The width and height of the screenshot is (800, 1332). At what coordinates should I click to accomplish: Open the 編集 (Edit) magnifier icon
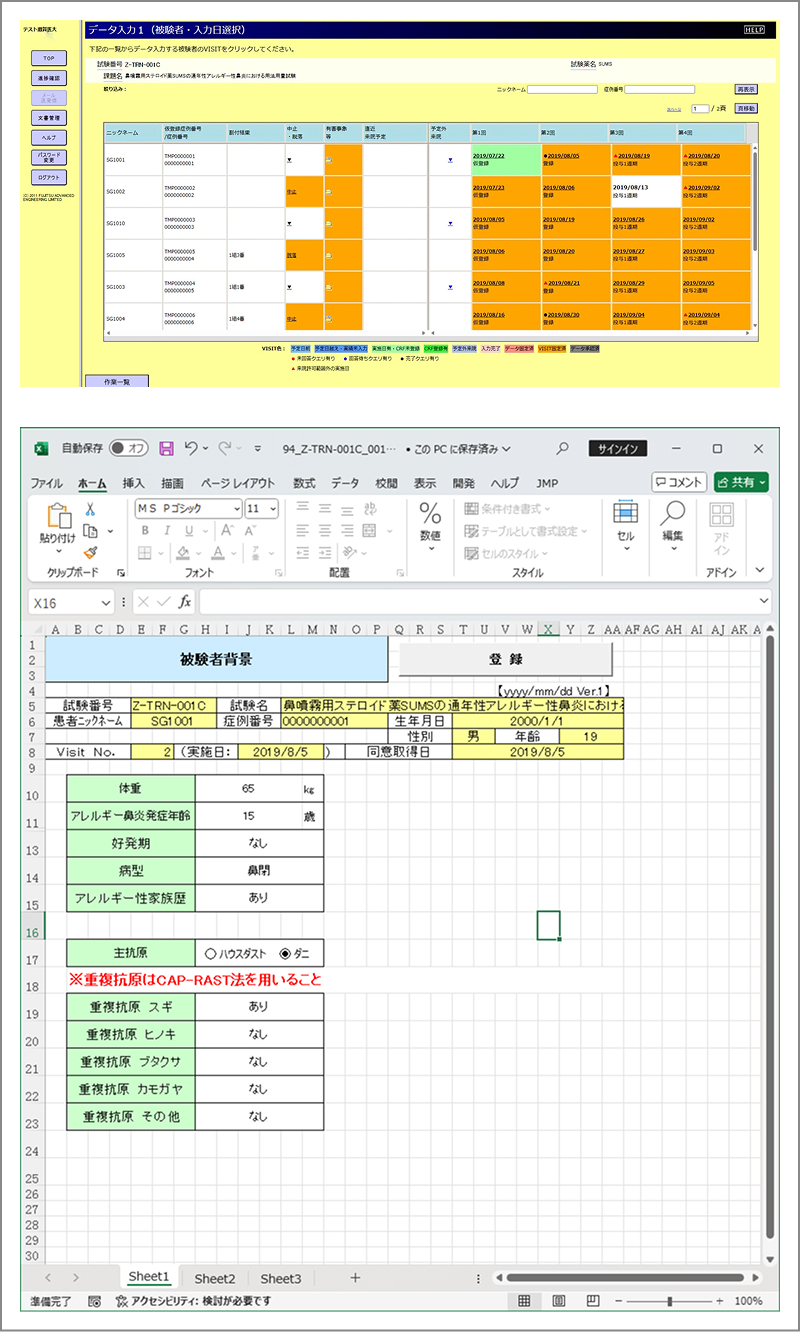673,515
